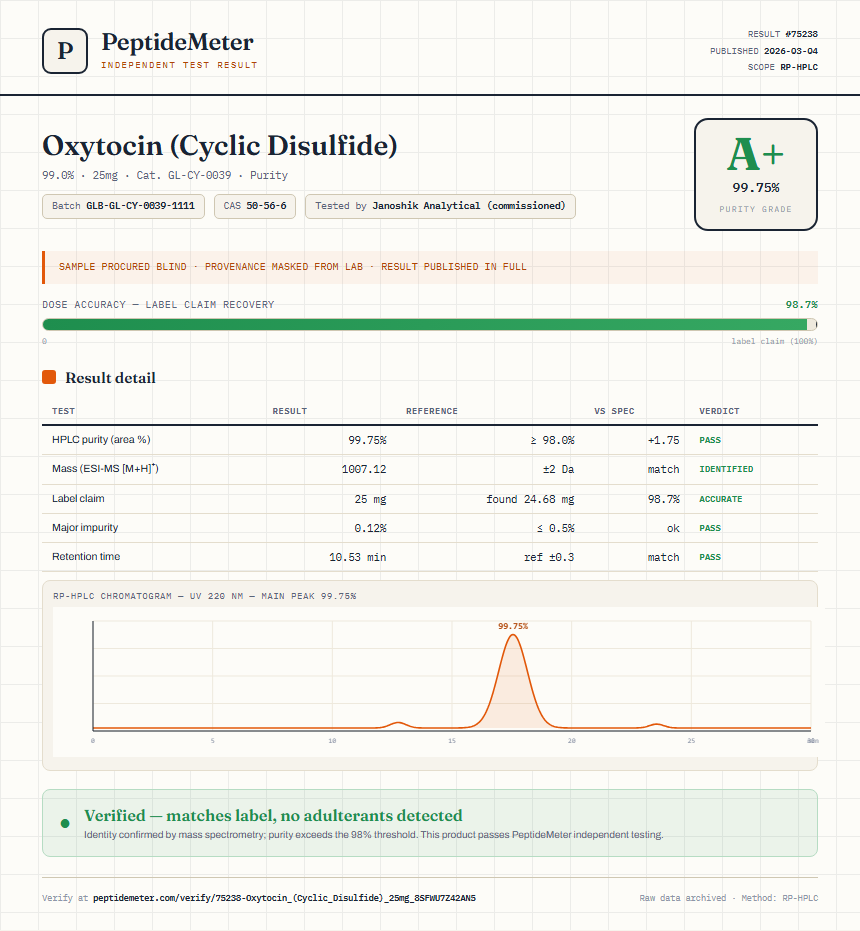860x931 pixels.
Task: Click the A+ purity grade badge
Action: coord(755,175)
